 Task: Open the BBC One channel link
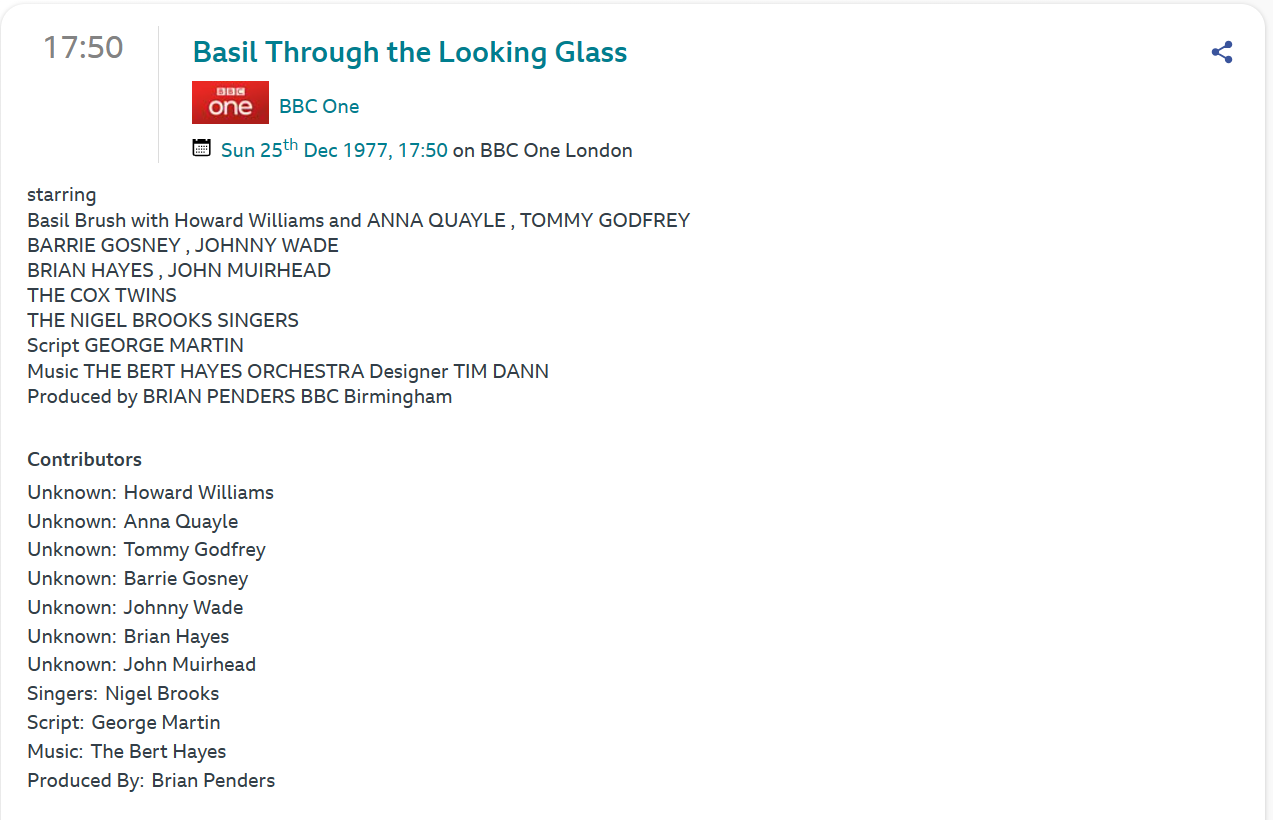(319, 107)
